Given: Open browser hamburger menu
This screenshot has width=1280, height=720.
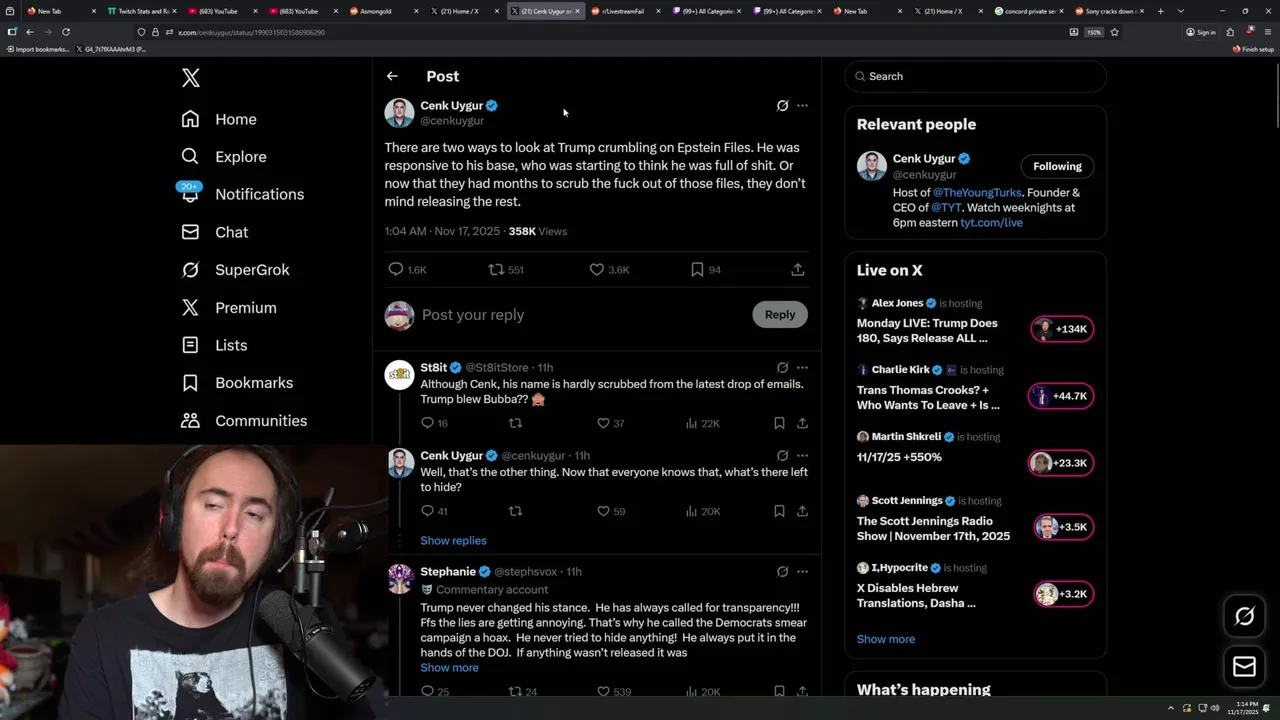Looking at the screenshot, I should click(x=1266, y=32).
